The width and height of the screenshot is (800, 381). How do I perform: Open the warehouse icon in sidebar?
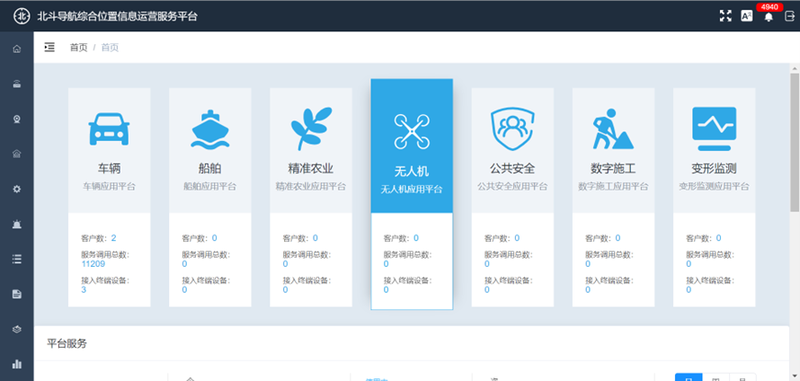(17, 154)
